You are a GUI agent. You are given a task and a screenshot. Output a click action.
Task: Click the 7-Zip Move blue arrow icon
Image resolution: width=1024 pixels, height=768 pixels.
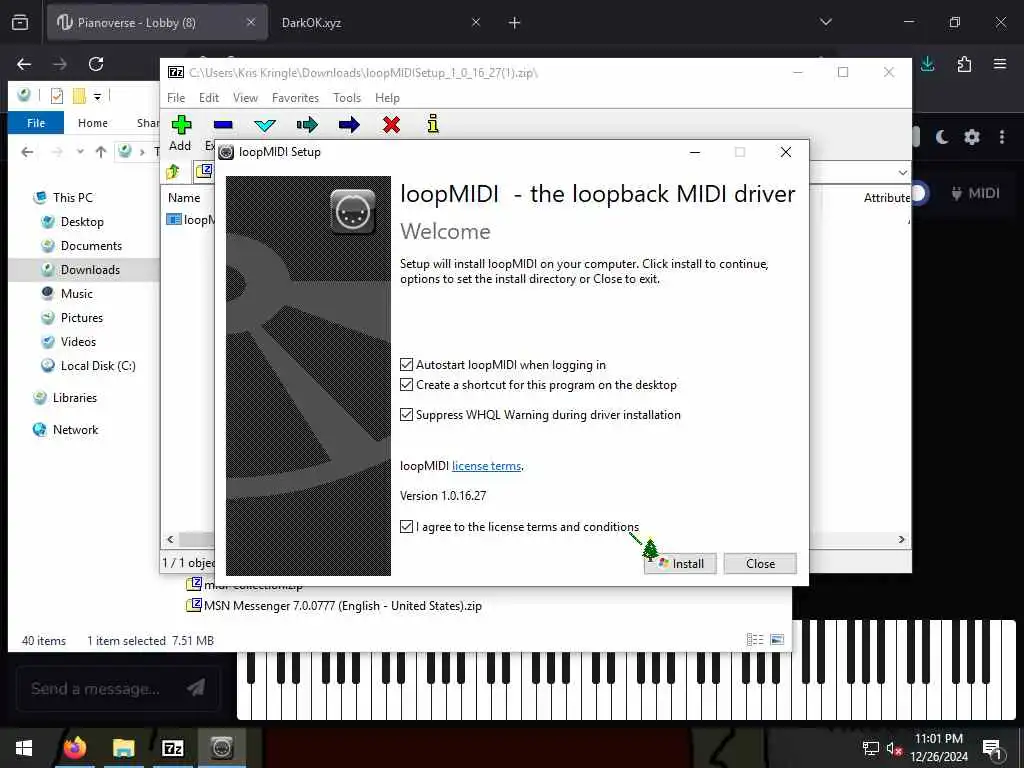349,124
